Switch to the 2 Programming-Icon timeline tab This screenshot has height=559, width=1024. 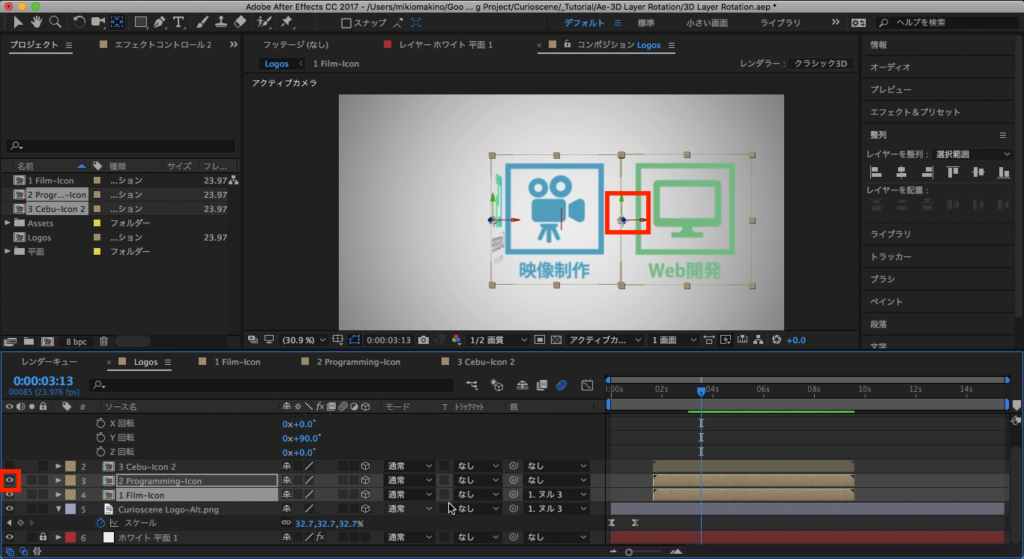358,361
